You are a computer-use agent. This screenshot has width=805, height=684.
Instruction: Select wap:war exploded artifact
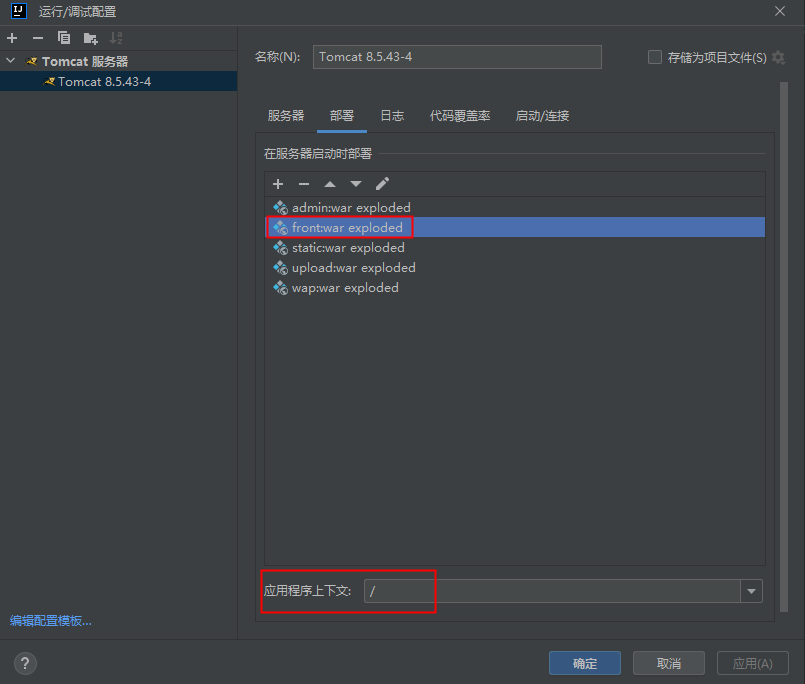515,288
